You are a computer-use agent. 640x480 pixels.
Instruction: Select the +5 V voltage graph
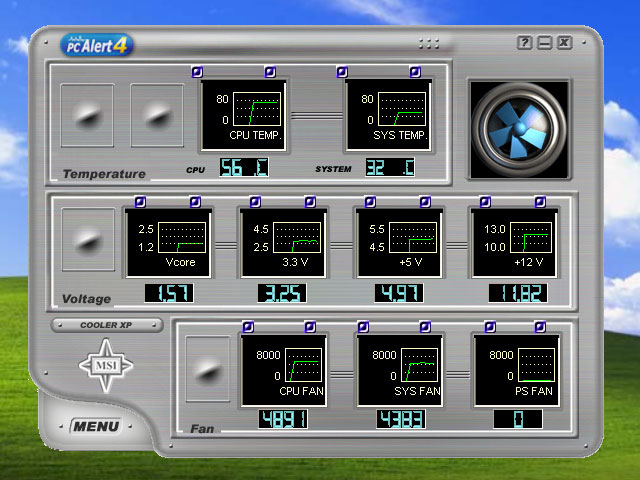click(399, 243)
